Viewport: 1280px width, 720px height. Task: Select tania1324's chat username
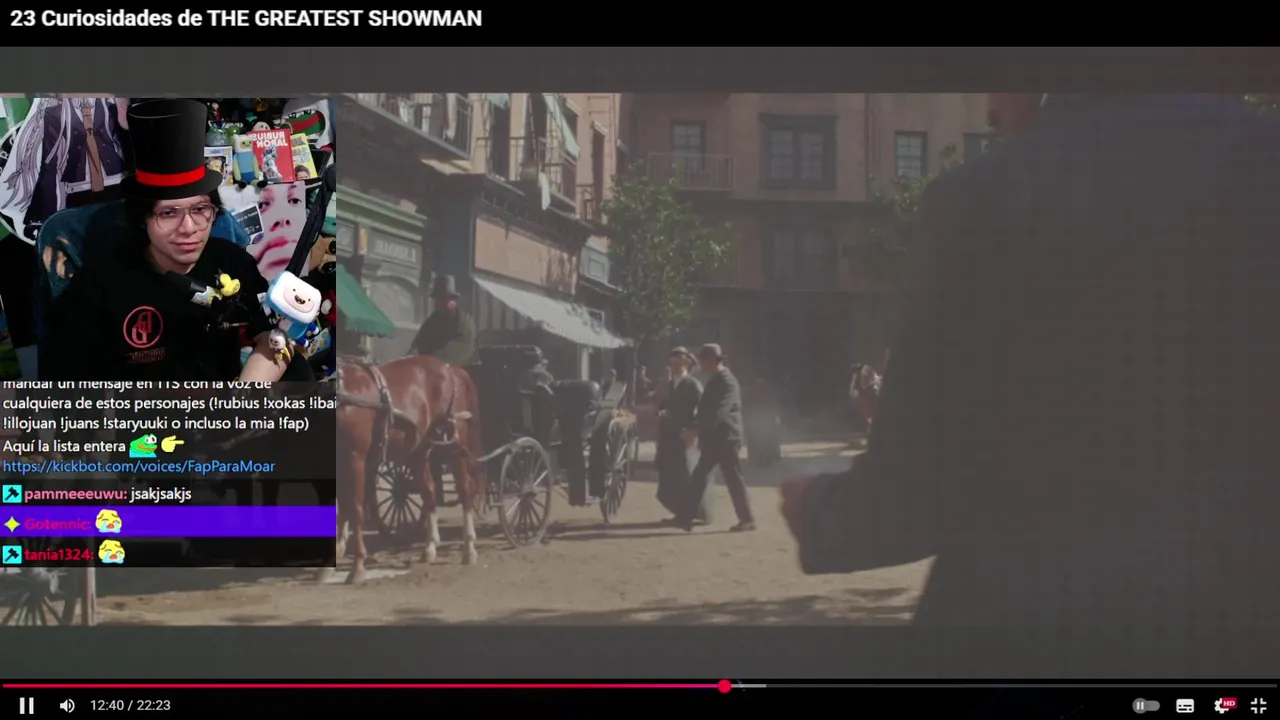point(59,554)
